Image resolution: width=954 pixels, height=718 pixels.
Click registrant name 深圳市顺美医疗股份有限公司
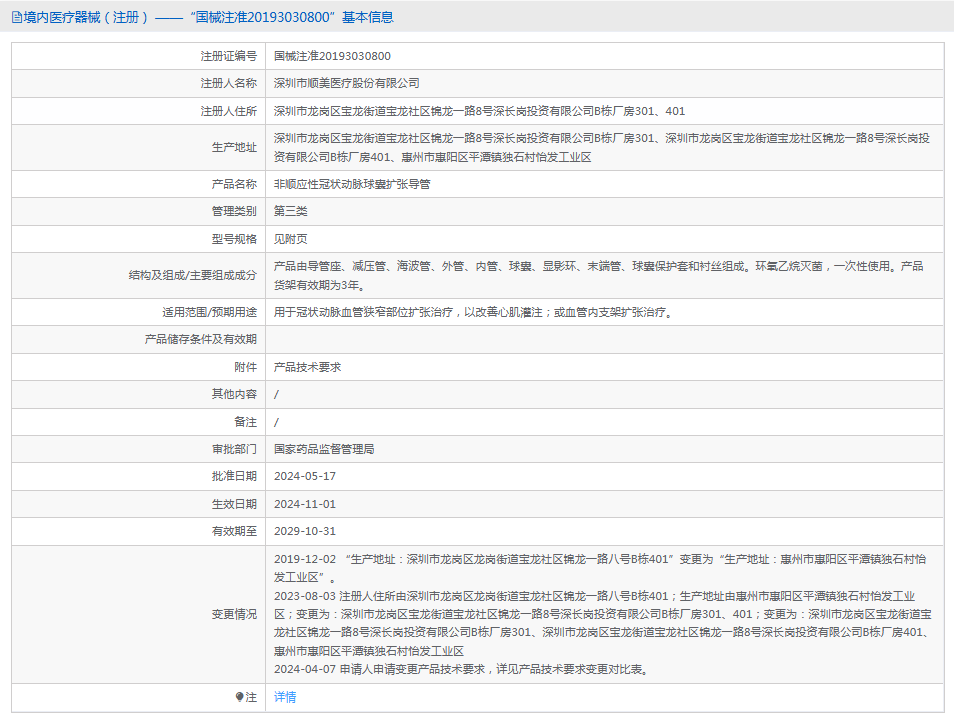click(x=347, y=83)
